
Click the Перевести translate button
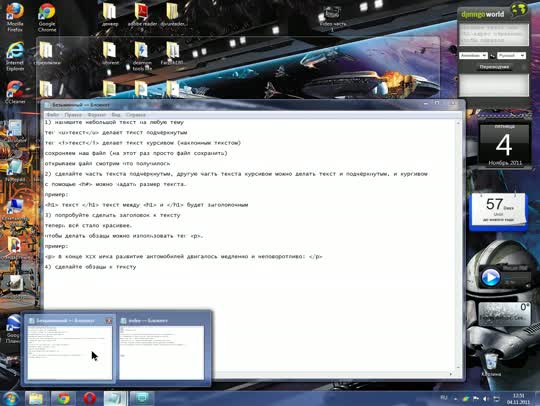pos(494,67)
